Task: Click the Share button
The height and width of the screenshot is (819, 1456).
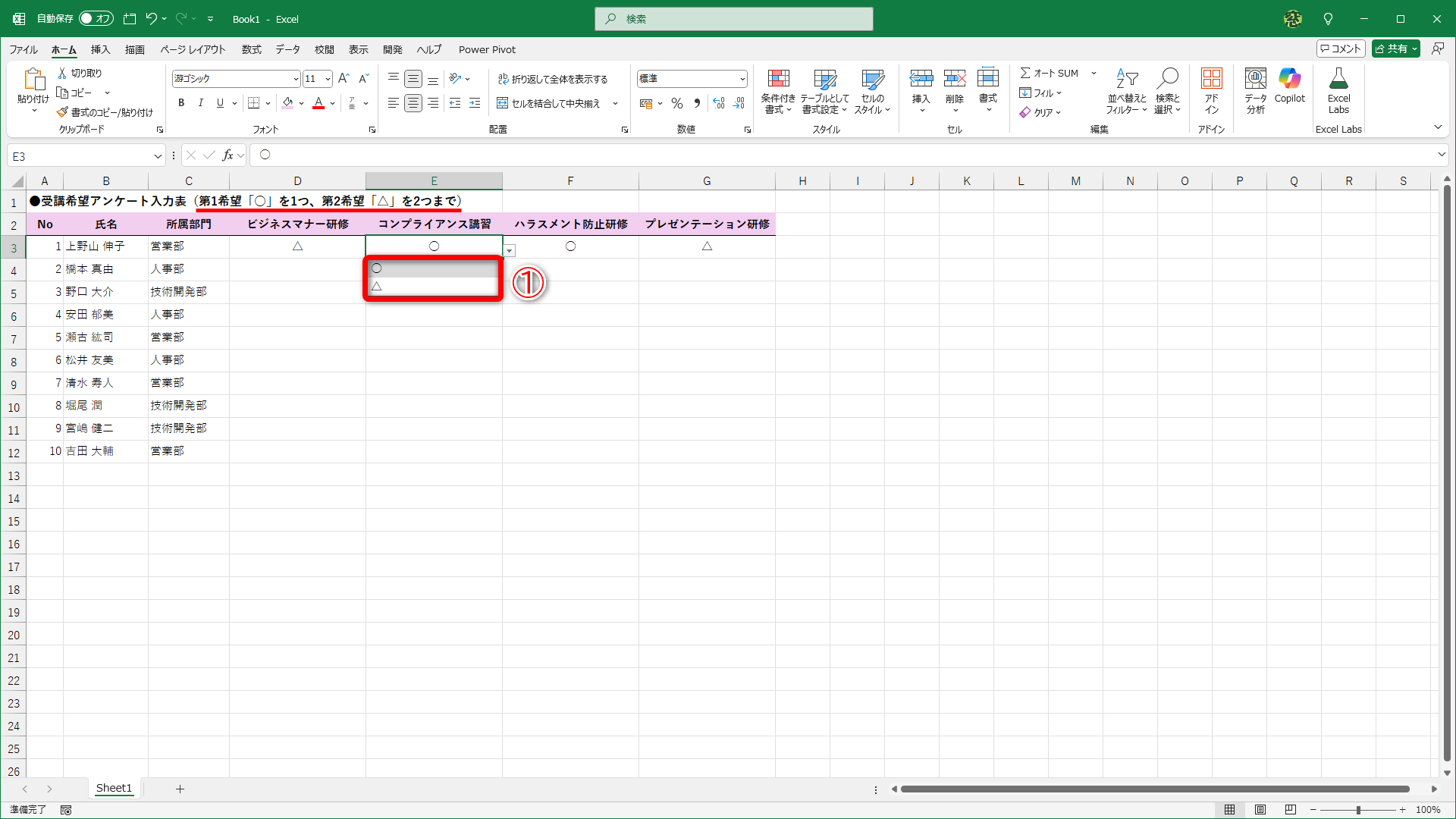Action: click(x=1391, y=49)
